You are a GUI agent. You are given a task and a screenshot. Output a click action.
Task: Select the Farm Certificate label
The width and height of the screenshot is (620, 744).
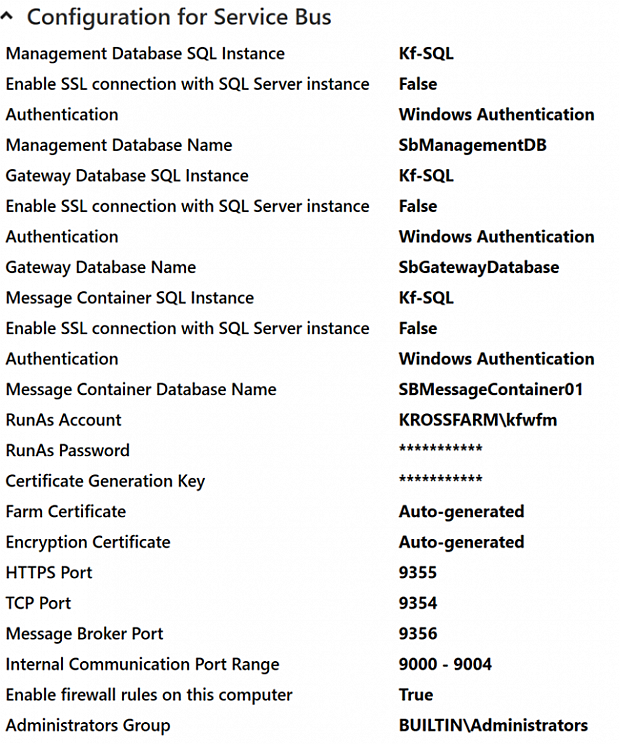pyautogui.click(x=66, y=512)
